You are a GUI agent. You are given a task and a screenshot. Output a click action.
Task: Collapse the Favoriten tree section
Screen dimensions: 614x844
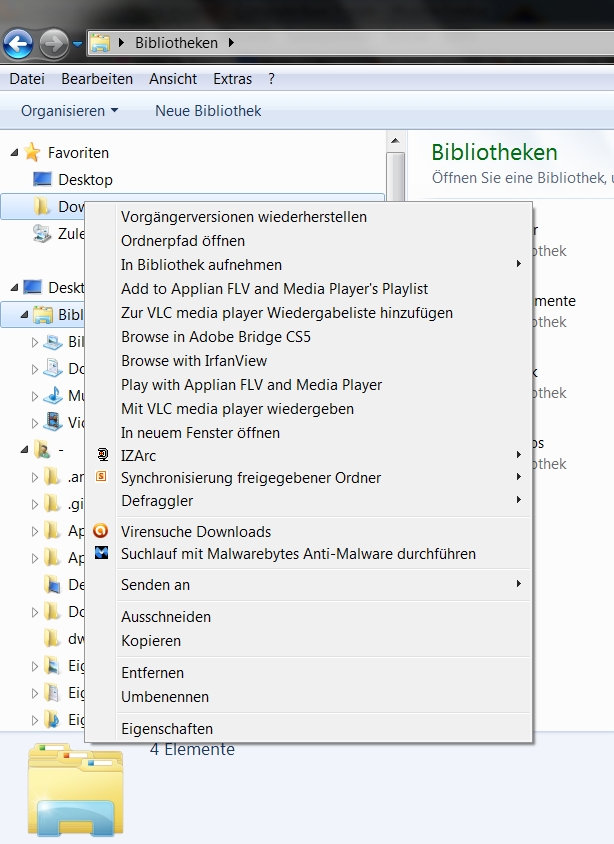pyautogui.click(x=14, y=153)
